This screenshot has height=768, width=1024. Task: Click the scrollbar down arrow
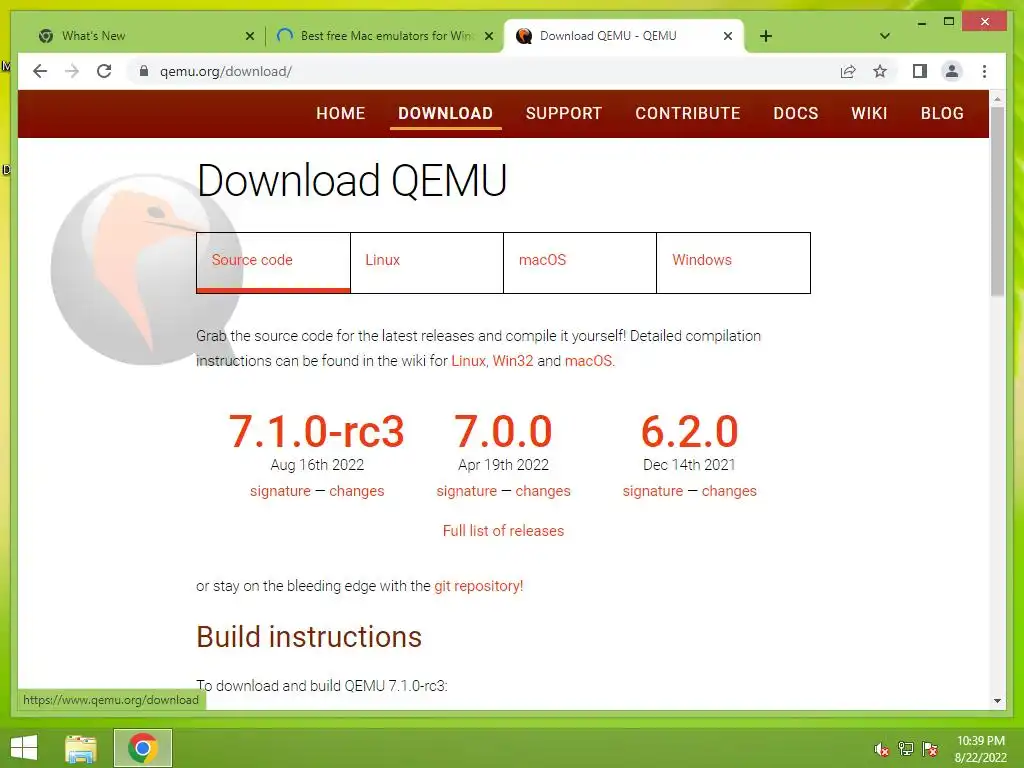(997, 701)
